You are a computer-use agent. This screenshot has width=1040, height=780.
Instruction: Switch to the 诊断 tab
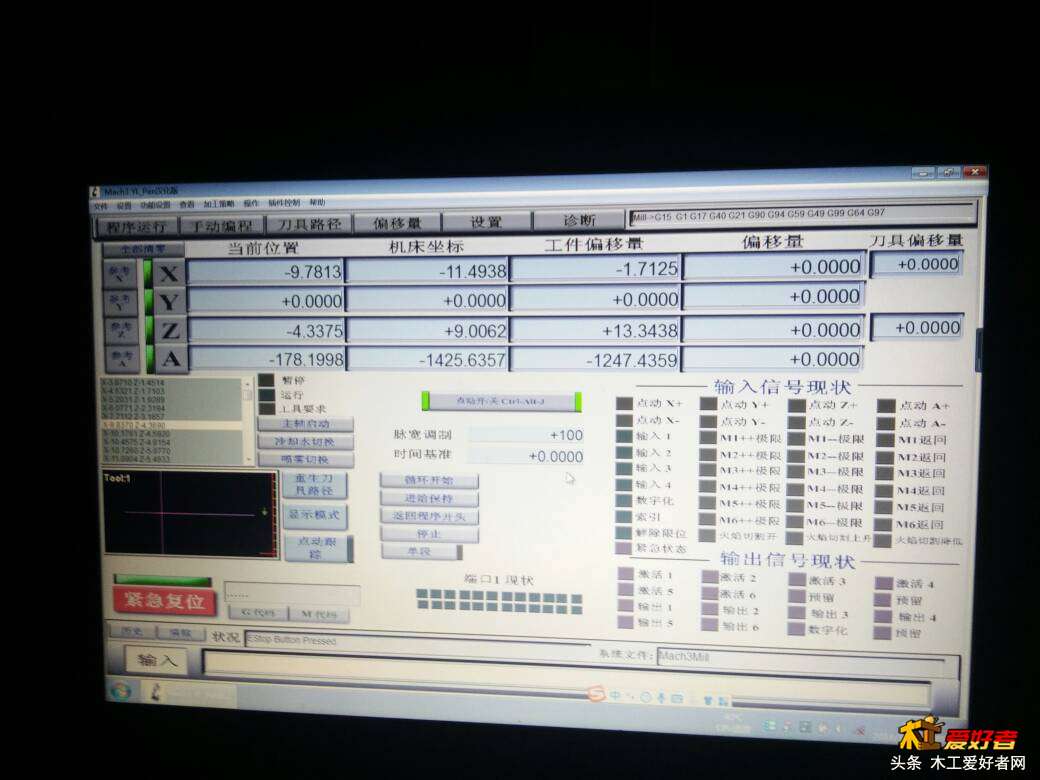[579, 220]
